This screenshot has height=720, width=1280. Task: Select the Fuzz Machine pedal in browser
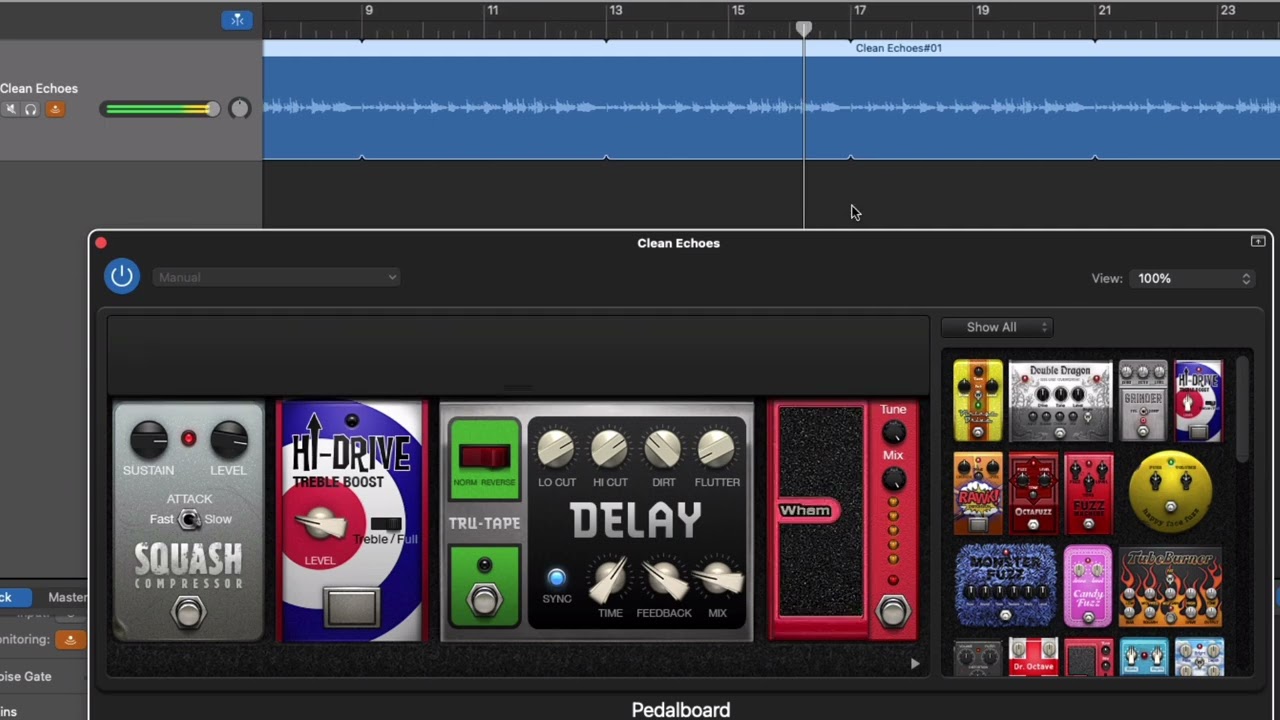coord(1088,493)
